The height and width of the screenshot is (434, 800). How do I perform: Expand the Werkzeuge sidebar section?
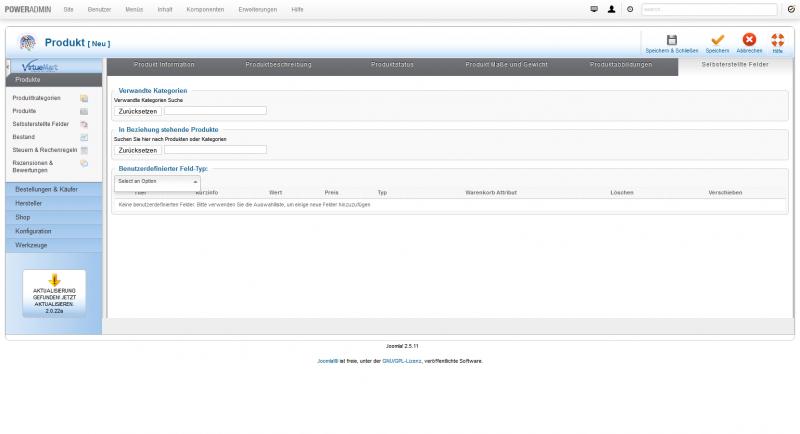click(x=54, y=245)
